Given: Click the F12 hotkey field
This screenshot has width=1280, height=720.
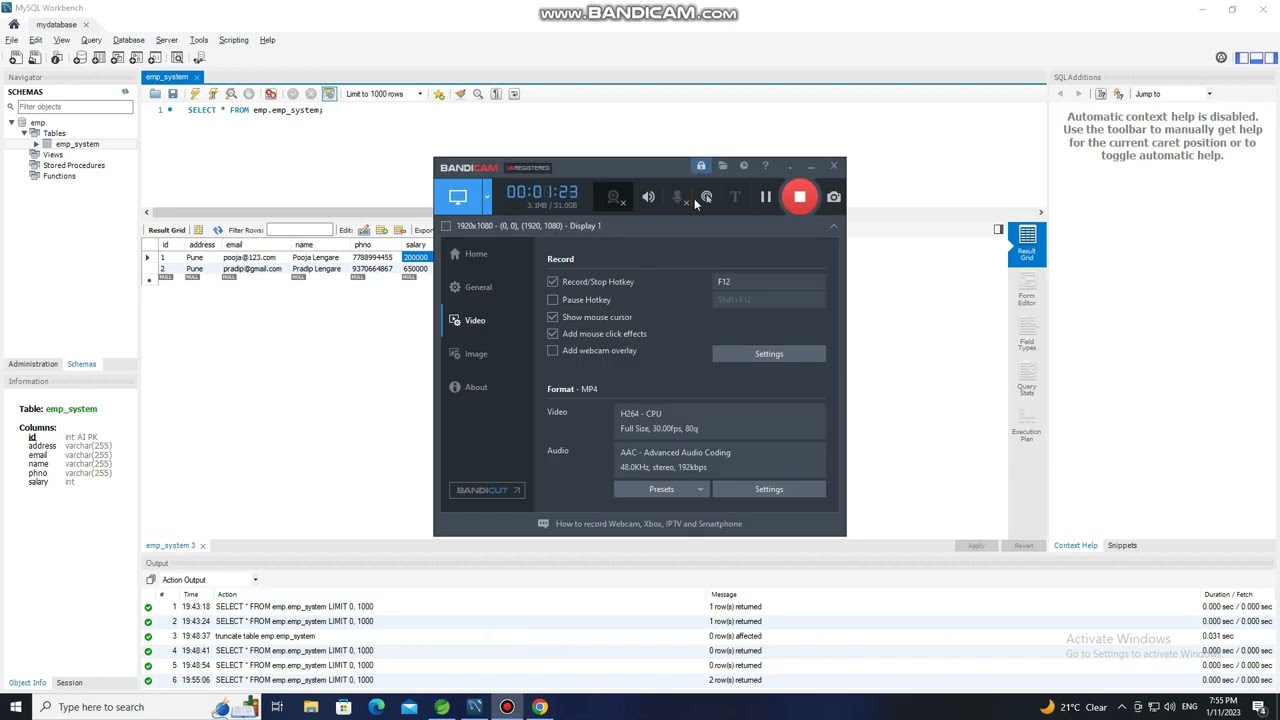Looking at the screenshot, I should pos(769,282).
